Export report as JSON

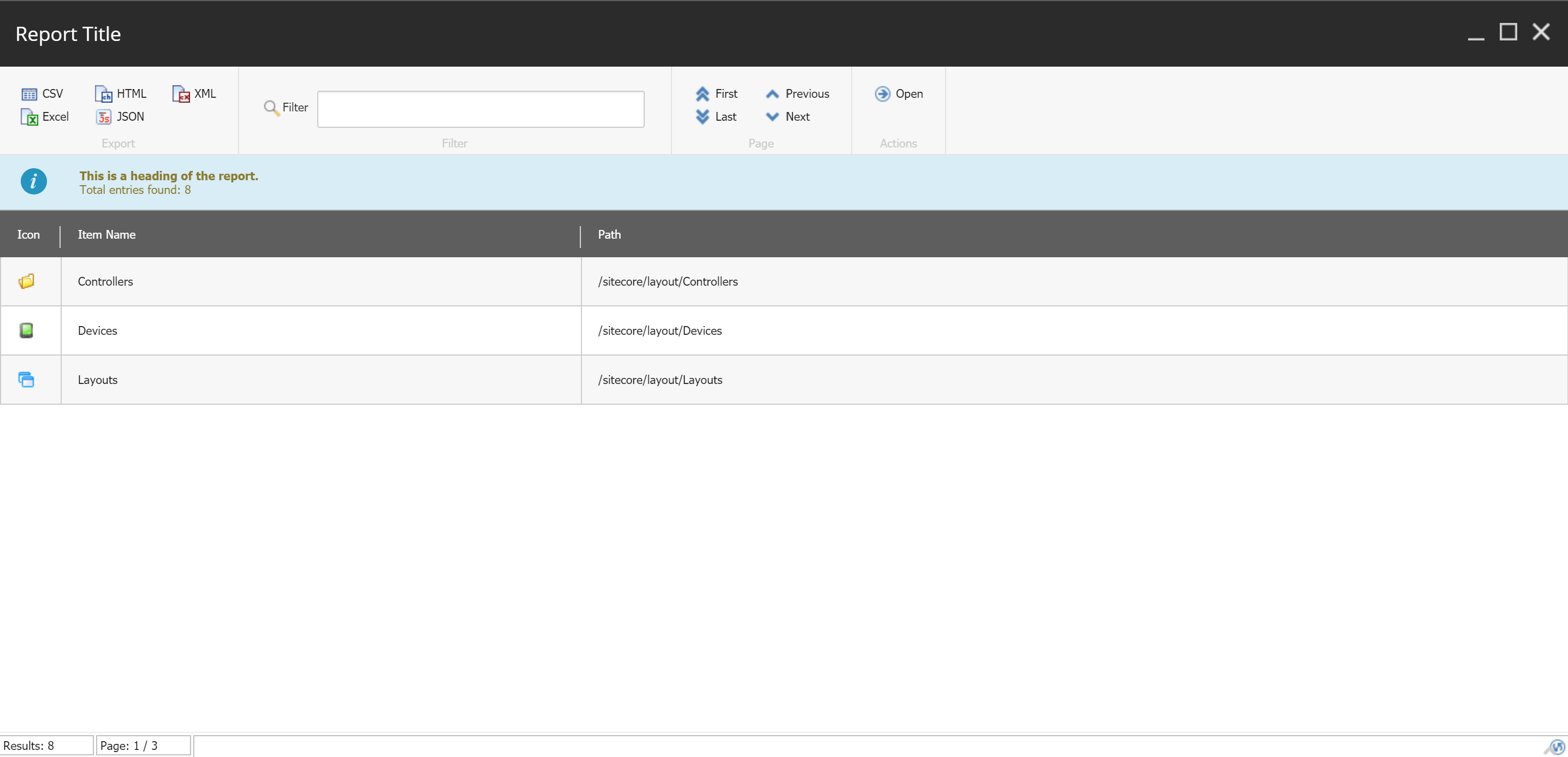pyautogui.click(x=120, y=117)
